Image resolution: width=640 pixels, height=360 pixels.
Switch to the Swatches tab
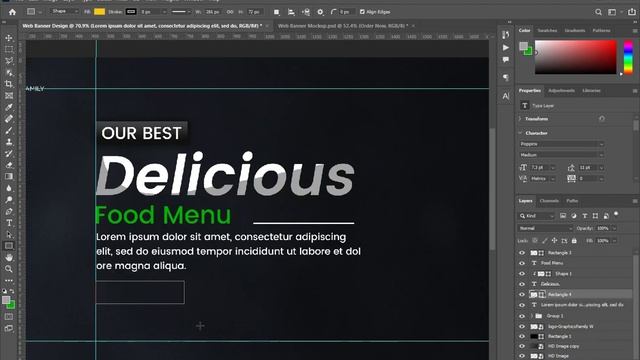(547, 31)
